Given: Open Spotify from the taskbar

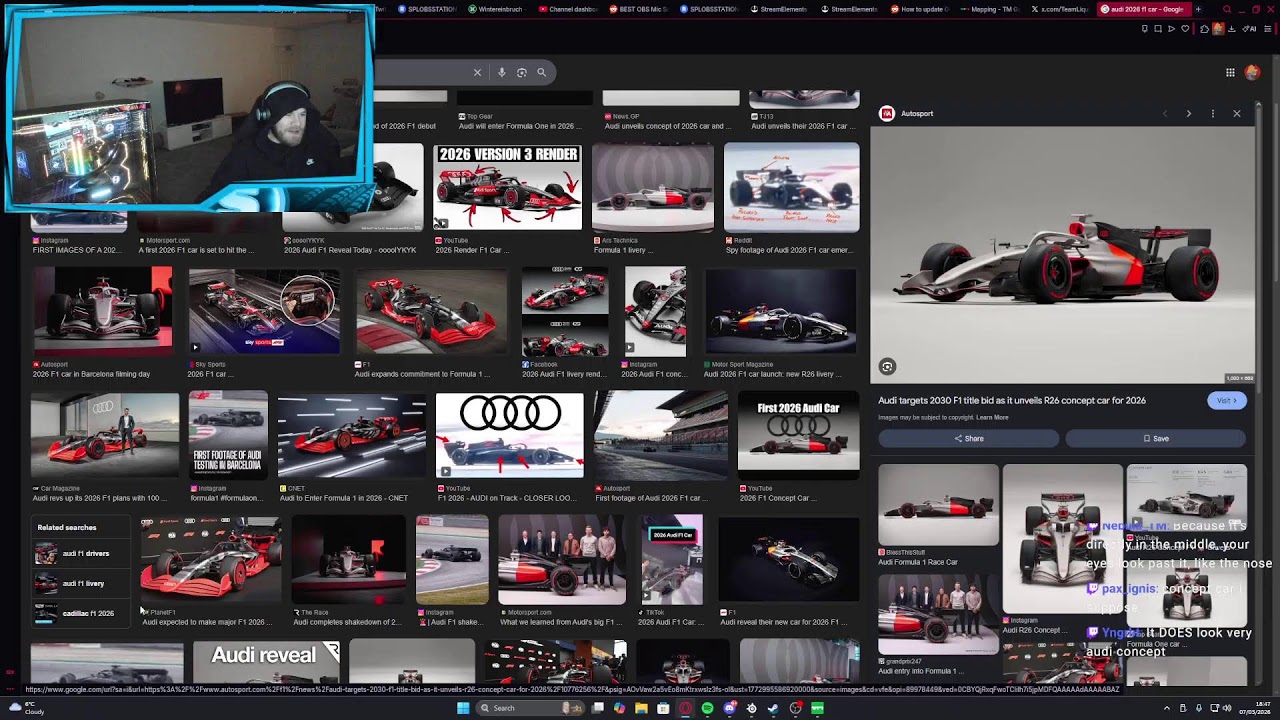Looking at the screenshot, I should click(708, 708).
